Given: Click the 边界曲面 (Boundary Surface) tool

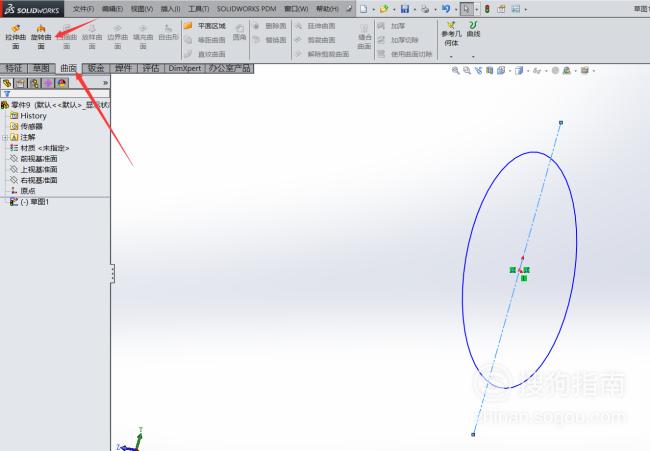Looking at the screenshot, I should coord(117,36).
